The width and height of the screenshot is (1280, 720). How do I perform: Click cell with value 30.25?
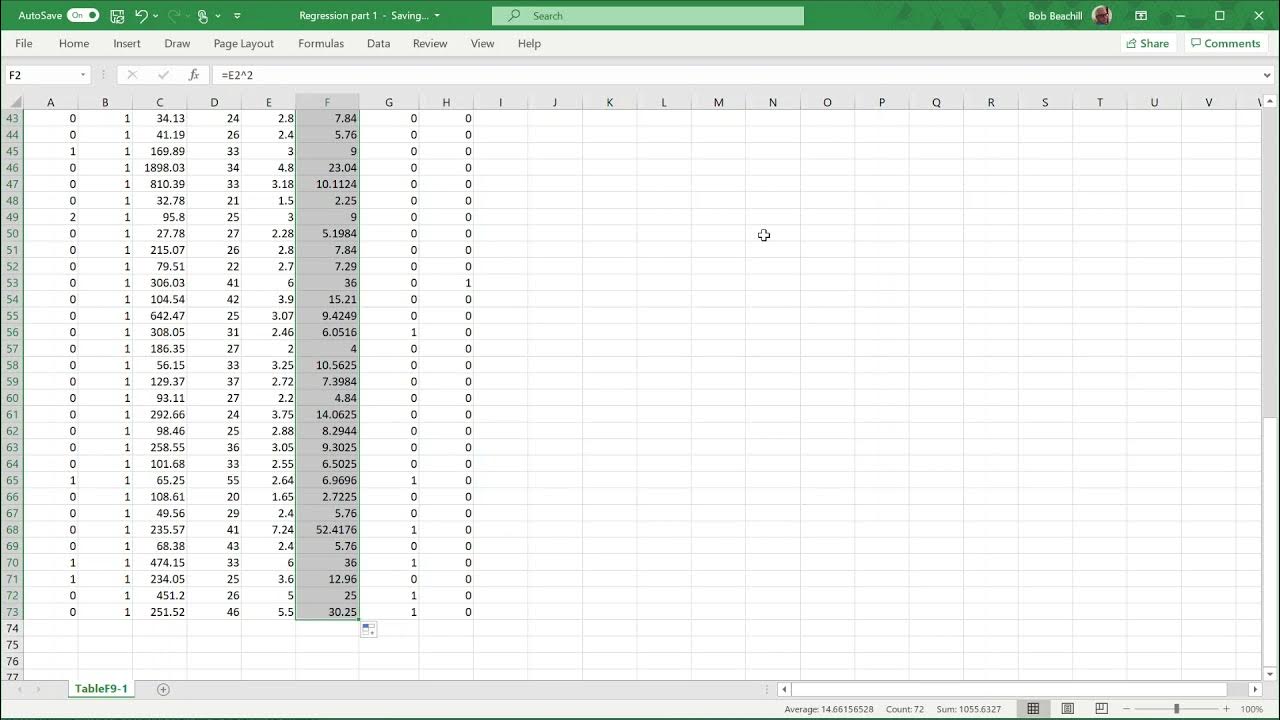(x=327, y=612)
